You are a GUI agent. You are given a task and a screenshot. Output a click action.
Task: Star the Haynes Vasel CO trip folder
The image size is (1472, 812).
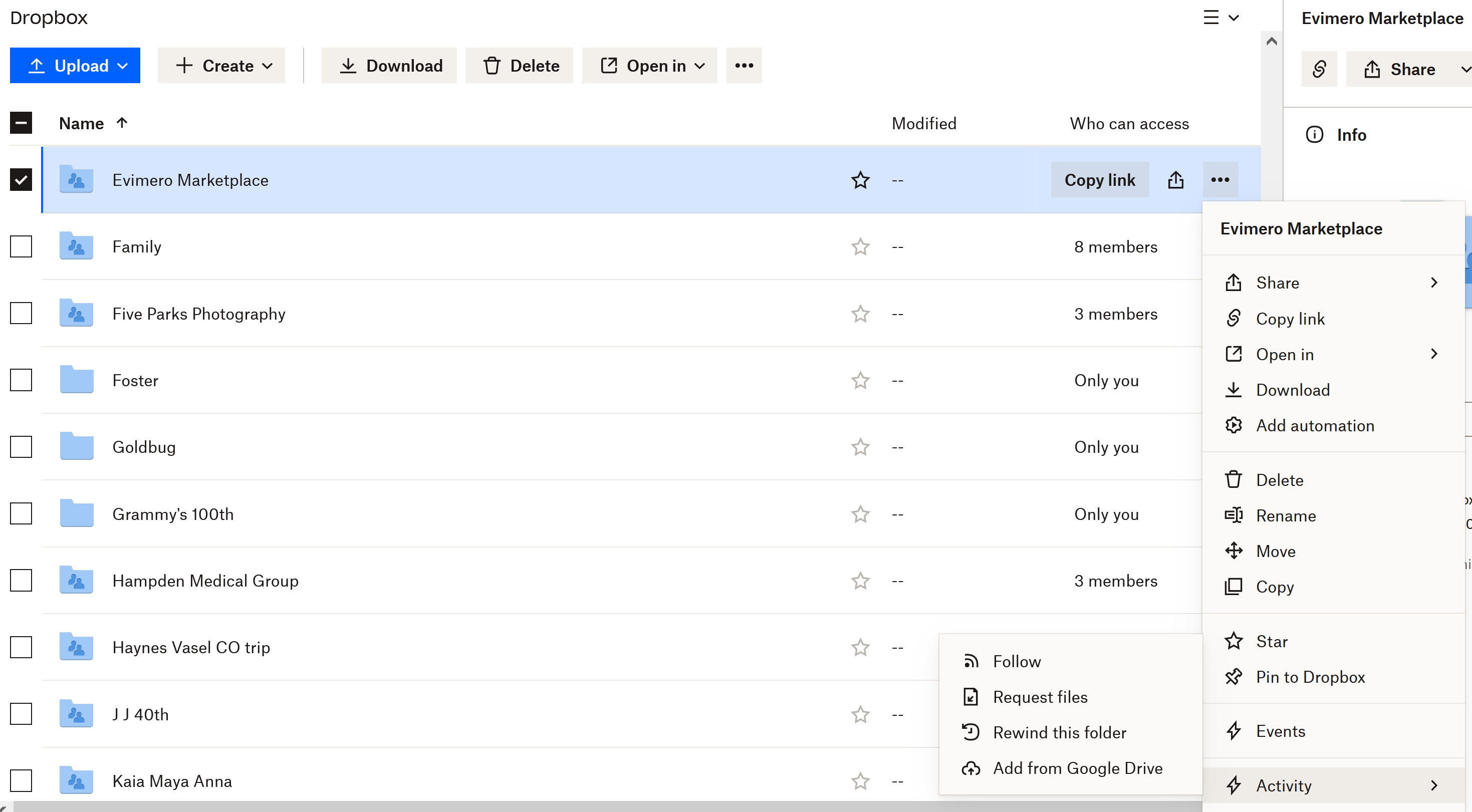point(860,647)
